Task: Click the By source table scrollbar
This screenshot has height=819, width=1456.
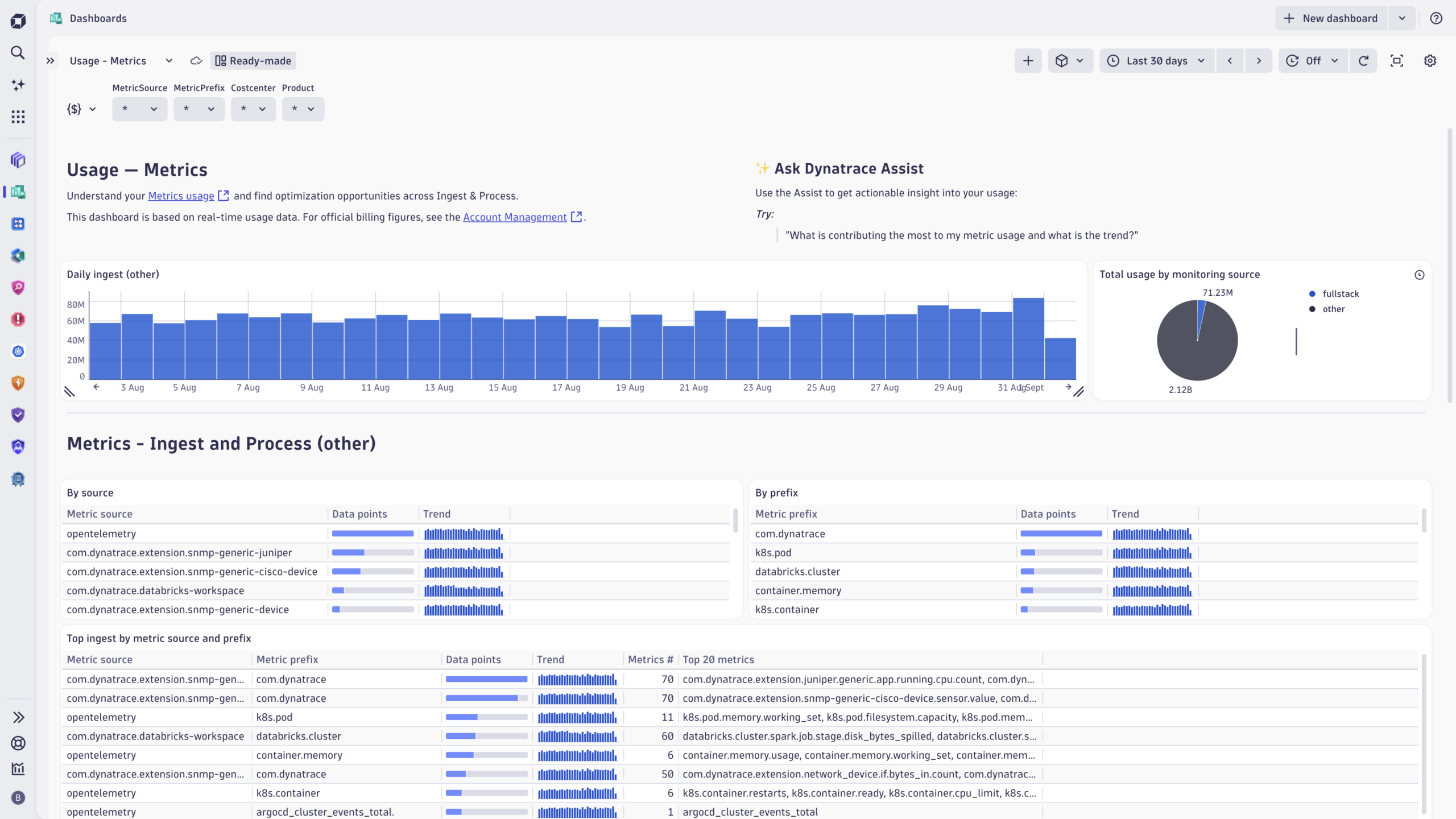Action: coord(735,520)
